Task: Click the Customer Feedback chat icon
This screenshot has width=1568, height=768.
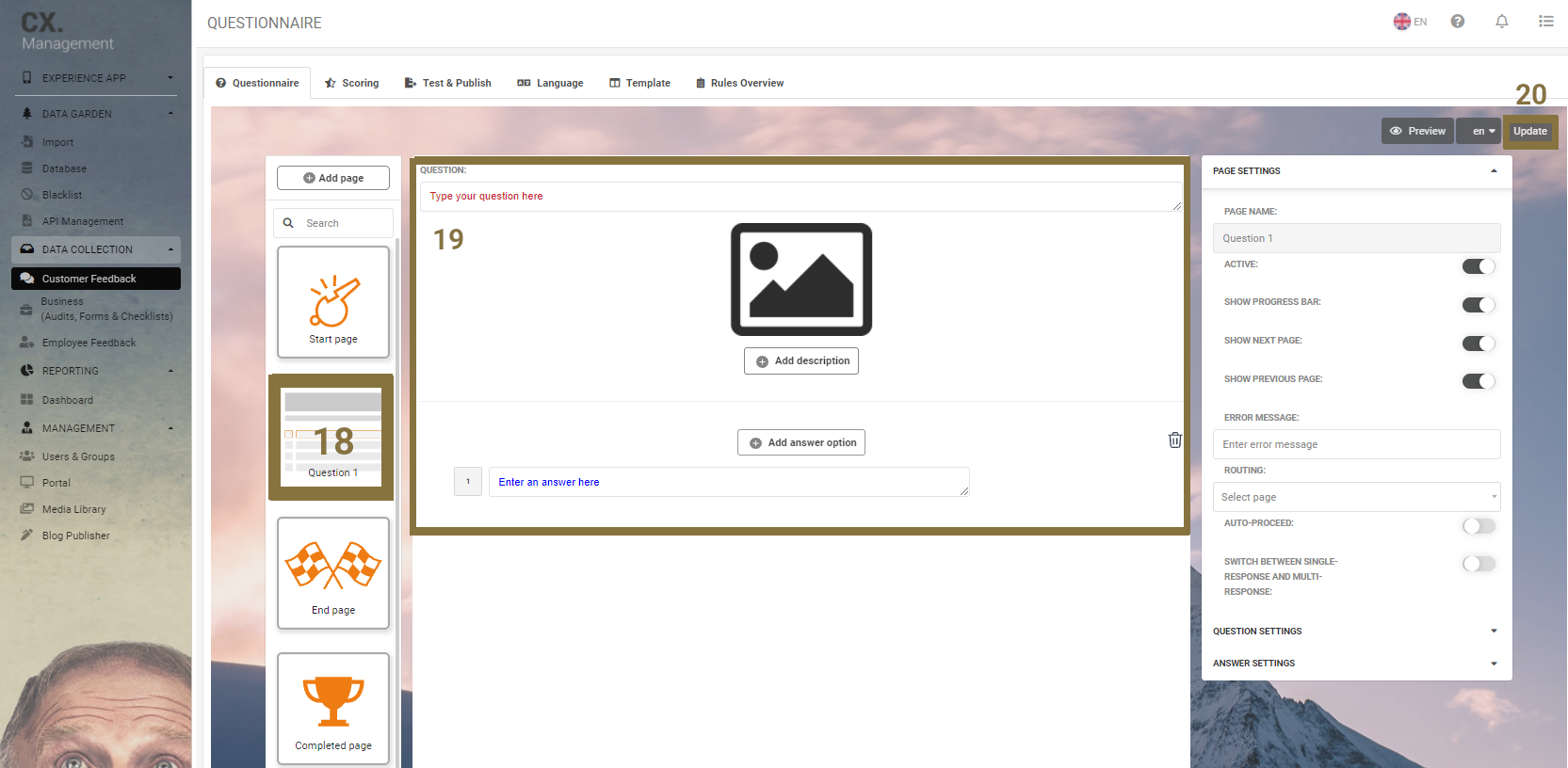Action: pyautogui.click(x=27, y=279)
